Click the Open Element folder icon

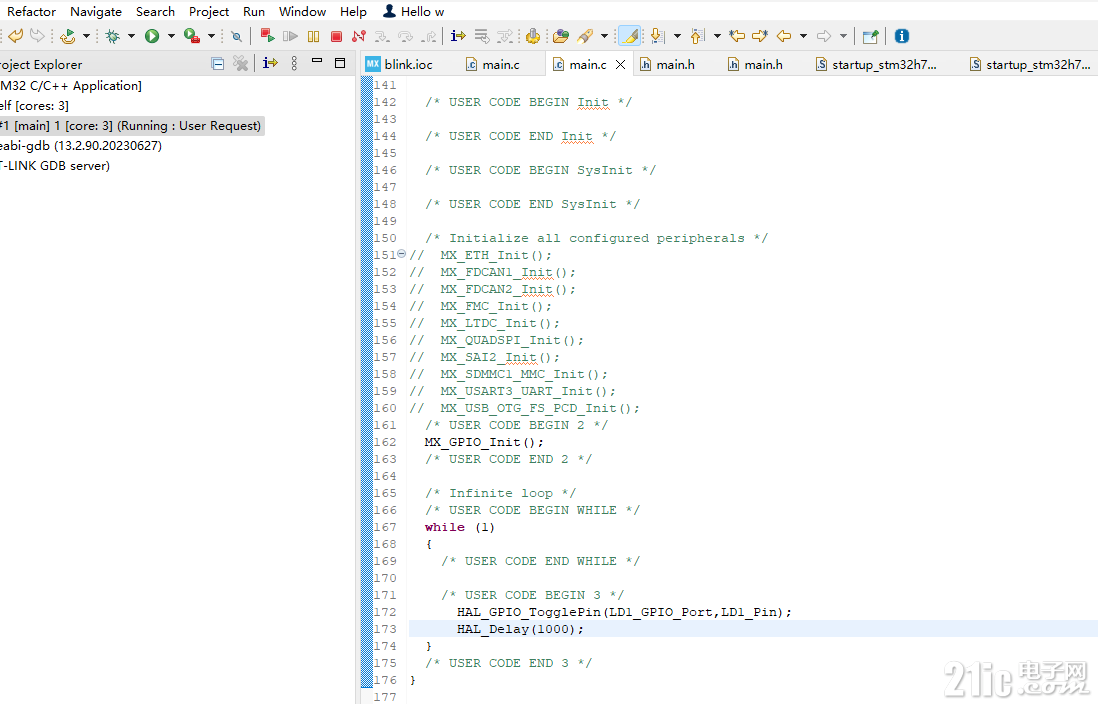tap(560, 36)
